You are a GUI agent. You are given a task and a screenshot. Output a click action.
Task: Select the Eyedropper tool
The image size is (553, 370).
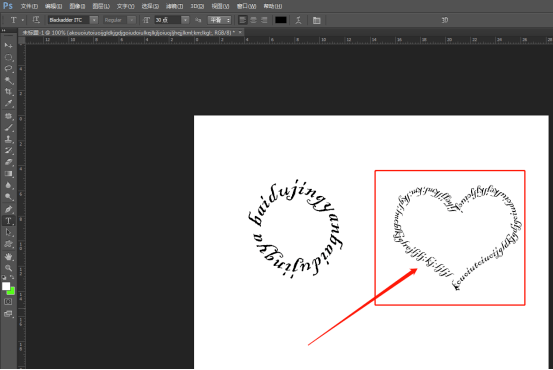pos(8,103)
